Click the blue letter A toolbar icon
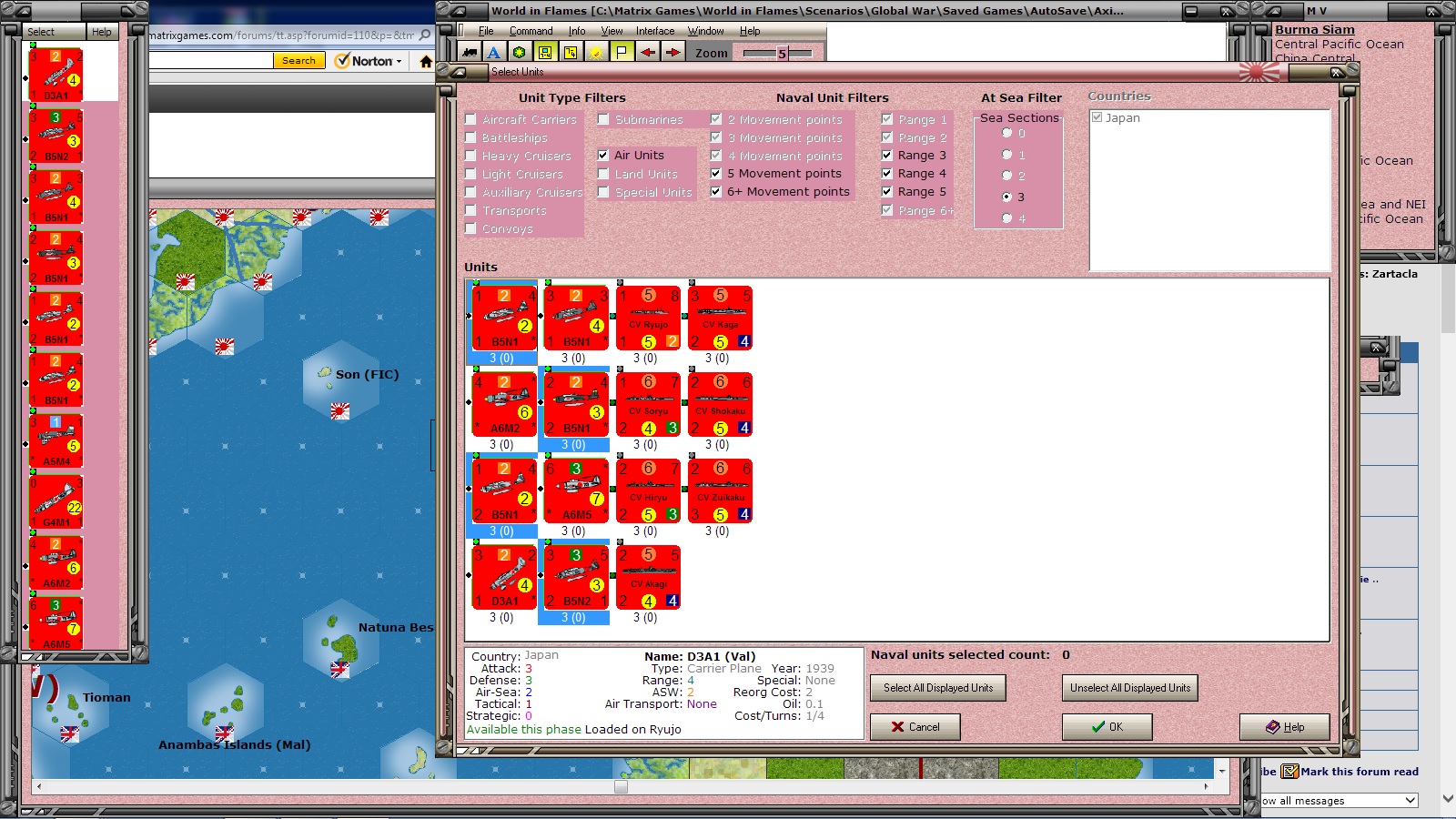Screen dimensions: 1456x819 [493, 52]
